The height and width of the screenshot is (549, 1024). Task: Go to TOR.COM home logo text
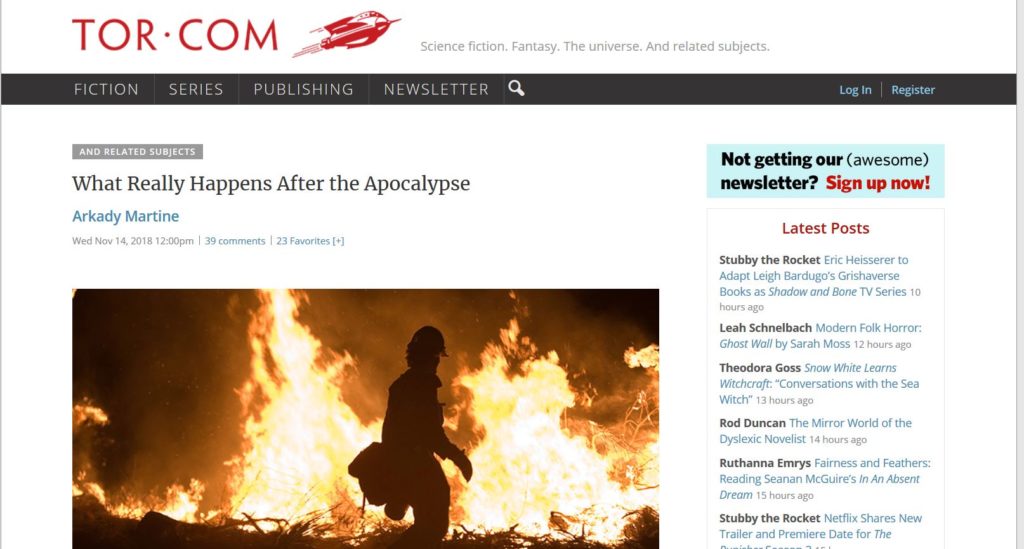175,35
